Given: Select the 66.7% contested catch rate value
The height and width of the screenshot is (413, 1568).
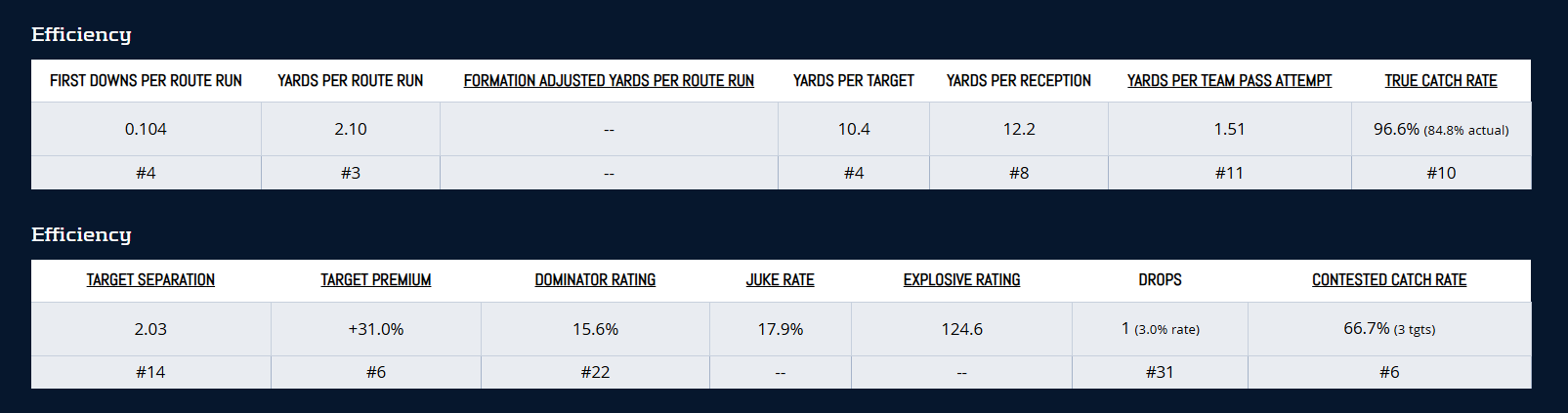Looking at the screenshot, I should [1367, 329].
